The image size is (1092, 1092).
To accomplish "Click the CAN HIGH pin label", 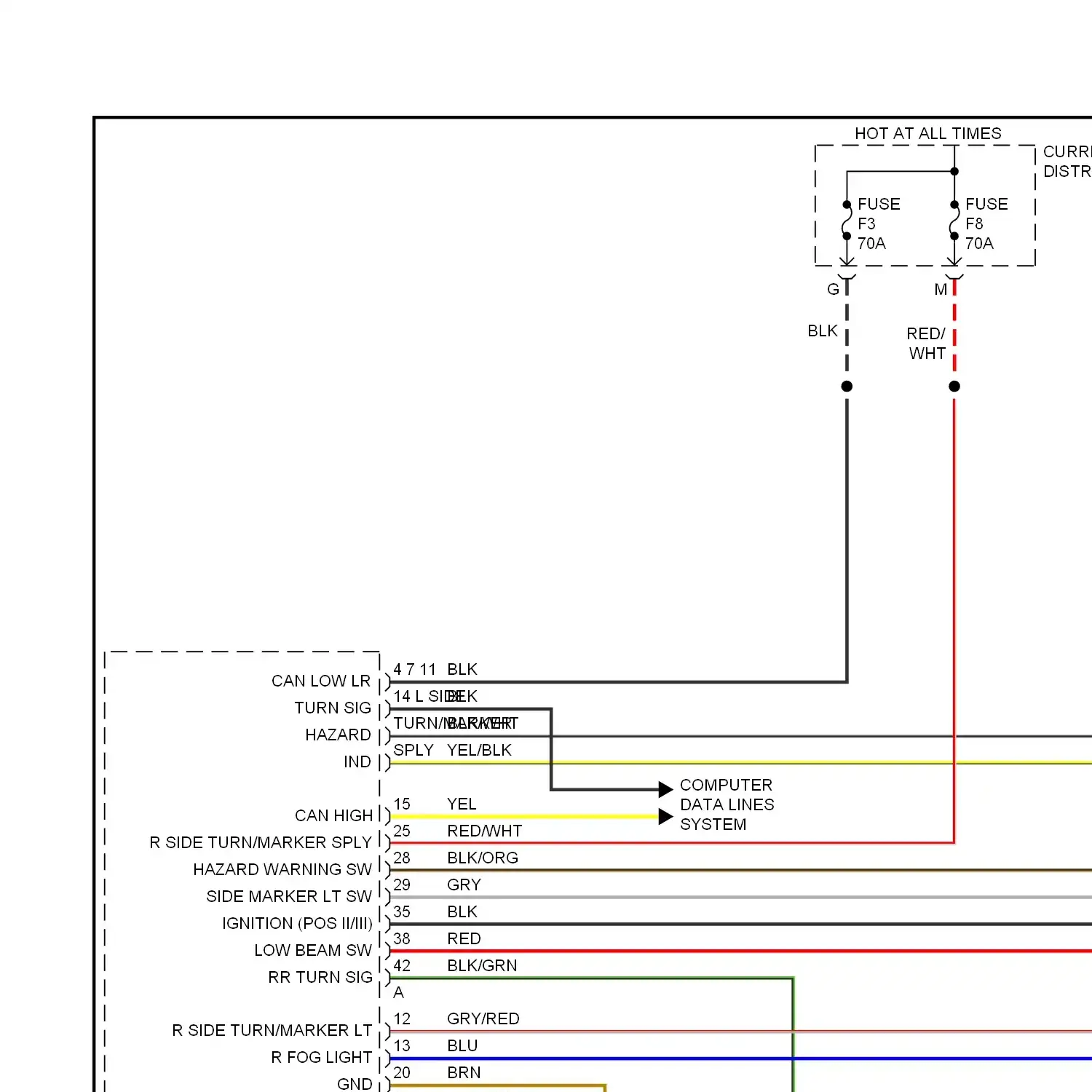I will click(x=333, y=815).
